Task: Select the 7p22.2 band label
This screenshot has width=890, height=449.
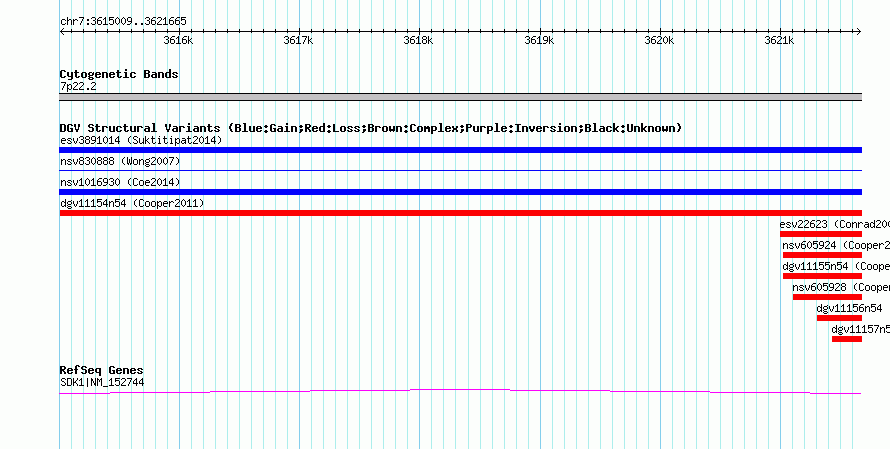Action: 78,86
